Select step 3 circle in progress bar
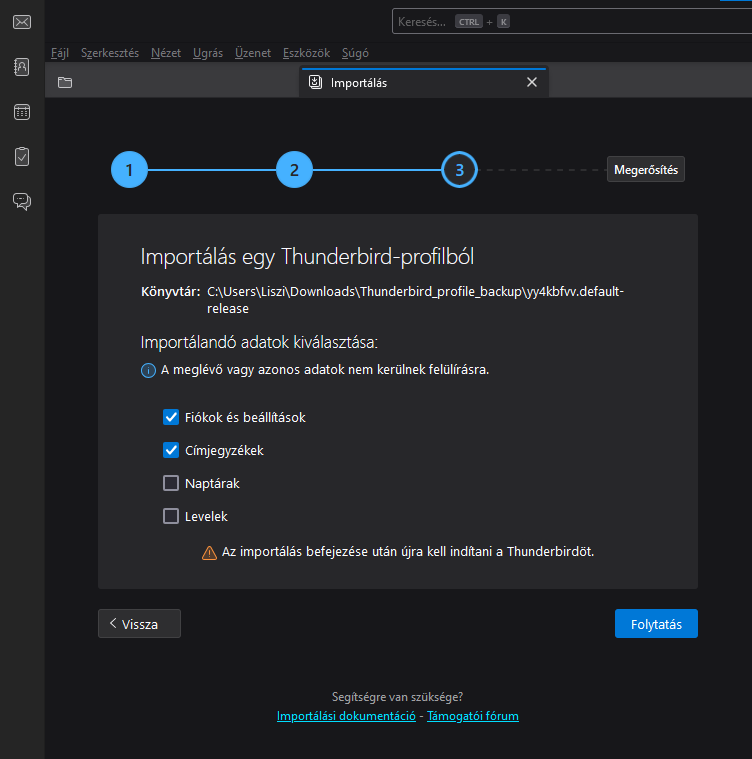The height and width of the screenshot is (759, 752). 459,170
